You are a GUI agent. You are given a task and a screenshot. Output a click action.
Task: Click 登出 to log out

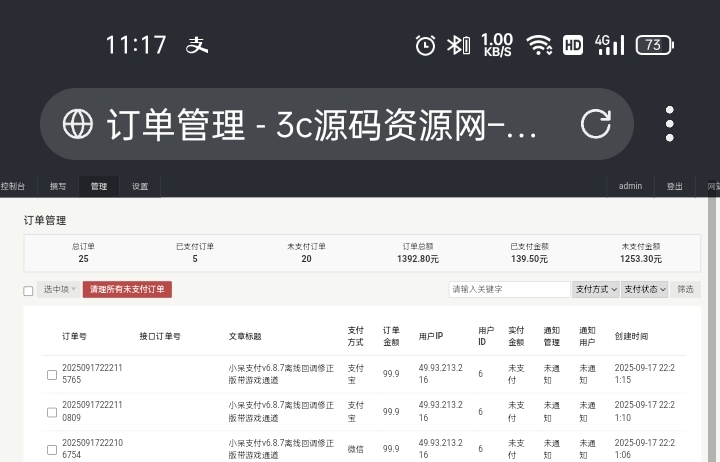tap(674, 186)
